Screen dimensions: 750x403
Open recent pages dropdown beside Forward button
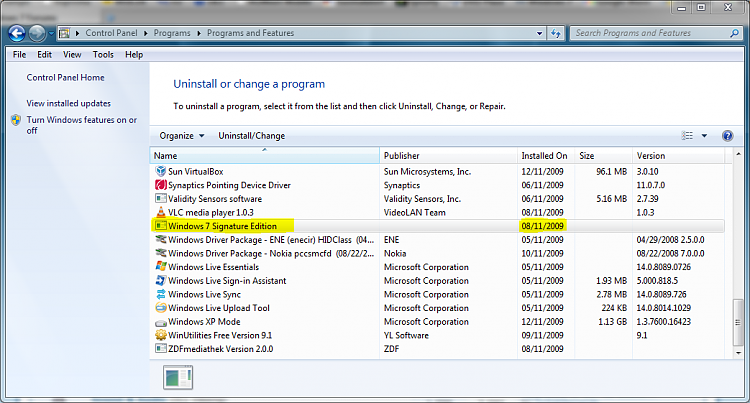tap(51, 34)
